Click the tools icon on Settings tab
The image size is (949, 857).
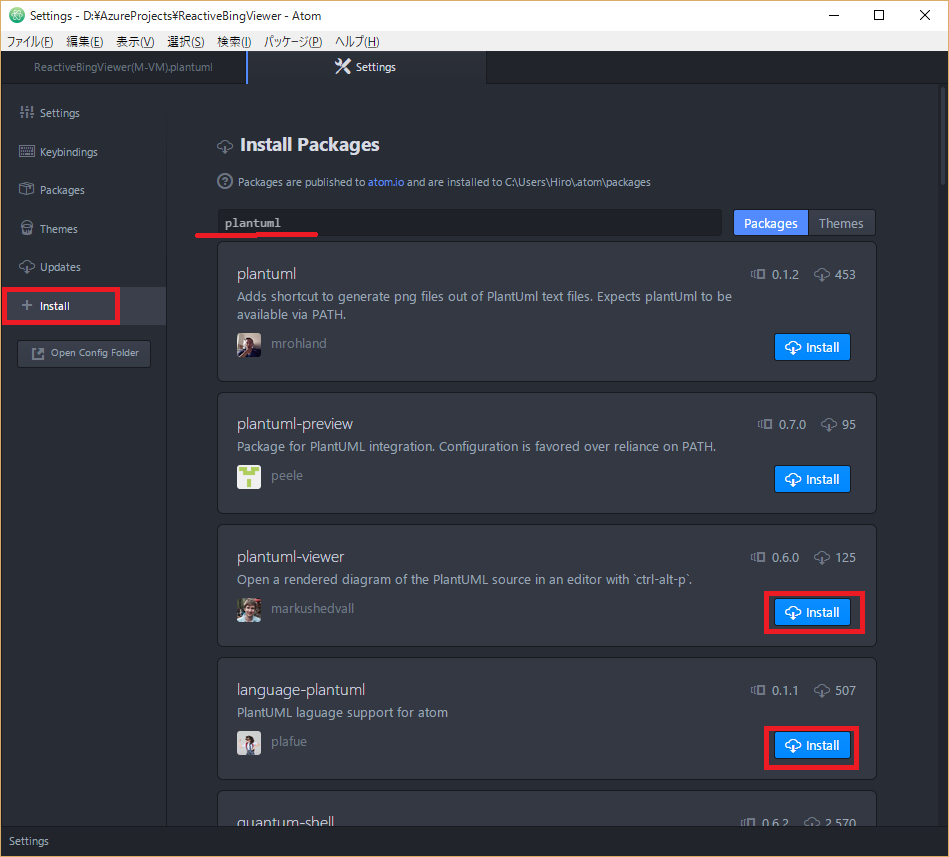pos(343,66)
